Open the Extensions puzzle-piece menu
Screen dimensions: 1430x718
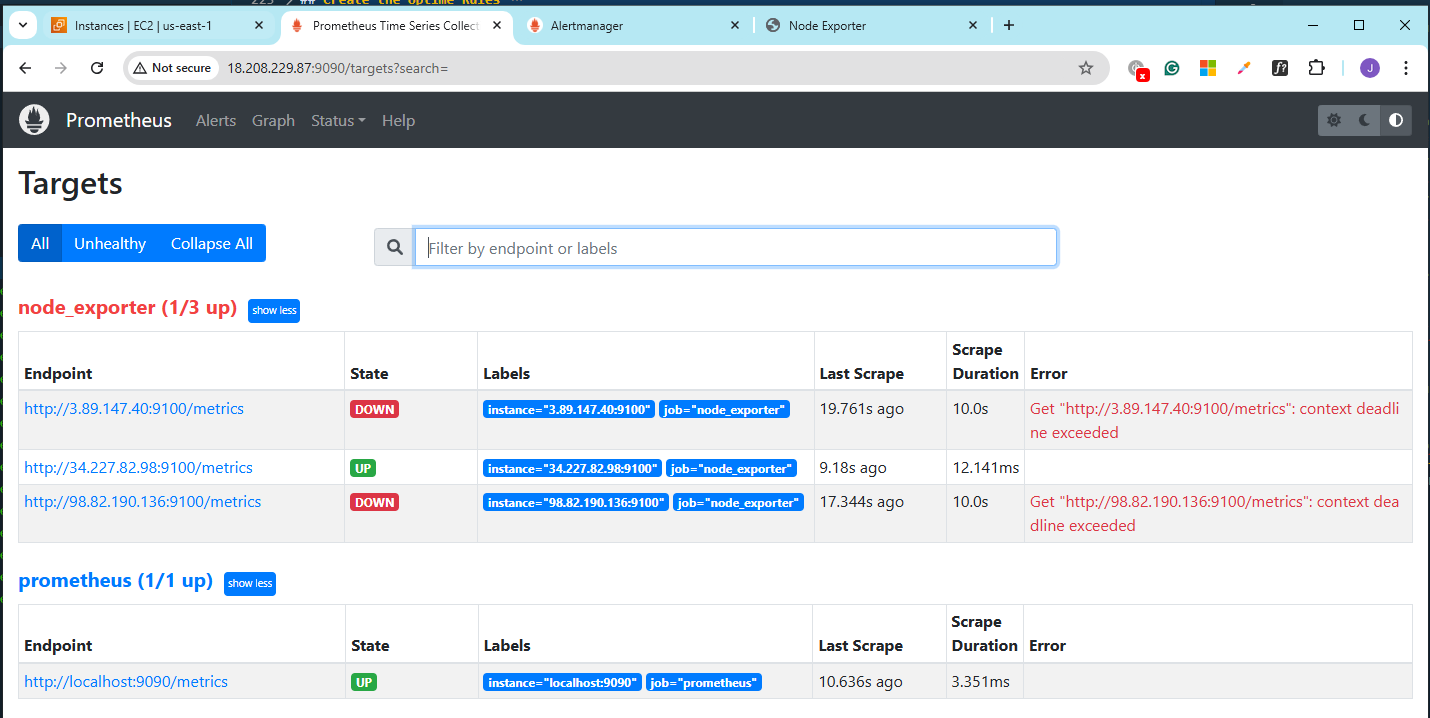pos(1316,68)
